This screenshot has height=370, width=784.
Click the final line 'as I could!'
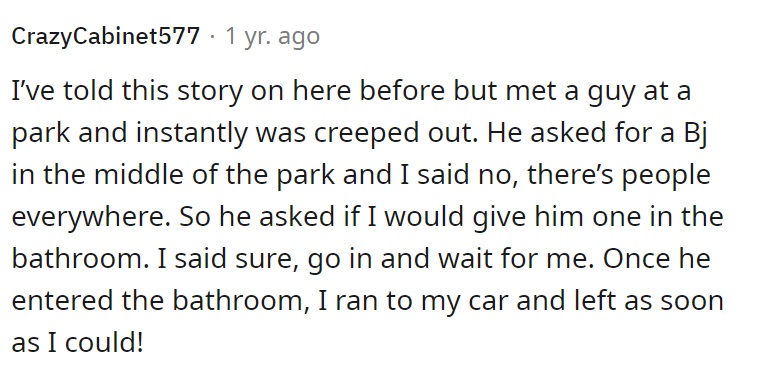coord(78,342)
